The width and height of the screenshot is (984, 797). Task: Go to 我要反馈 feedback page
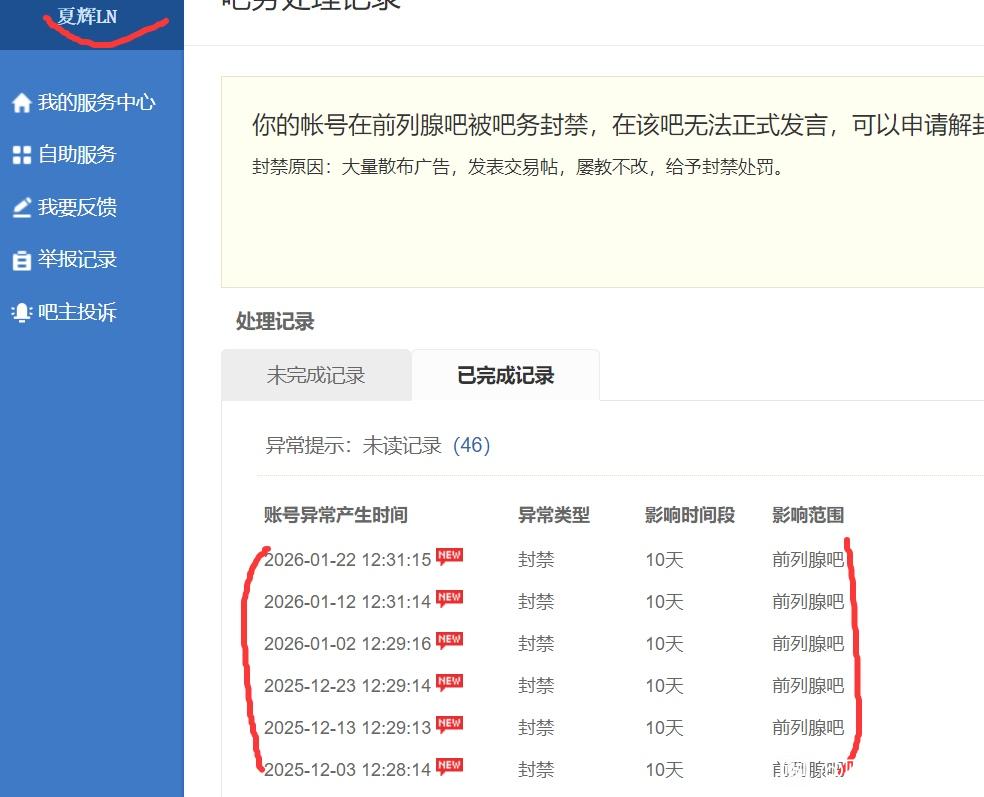[77, 208]
